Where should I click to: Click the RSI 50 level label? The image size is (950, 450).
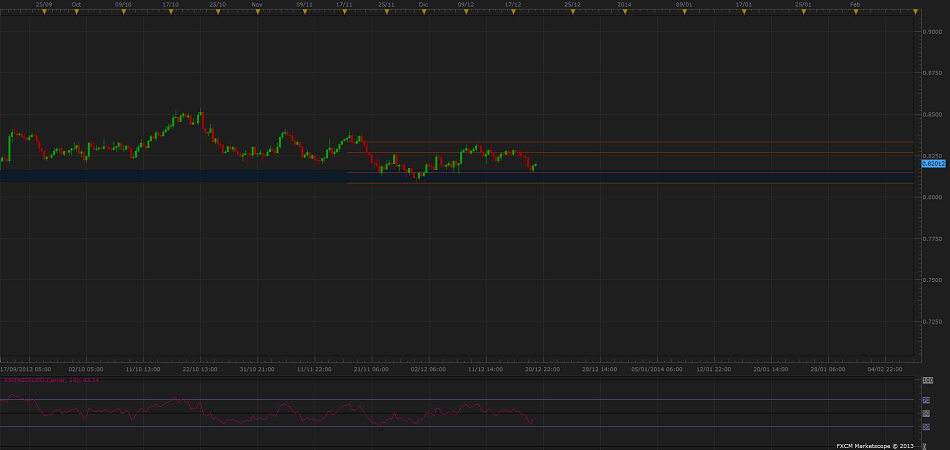pos(926,413)
